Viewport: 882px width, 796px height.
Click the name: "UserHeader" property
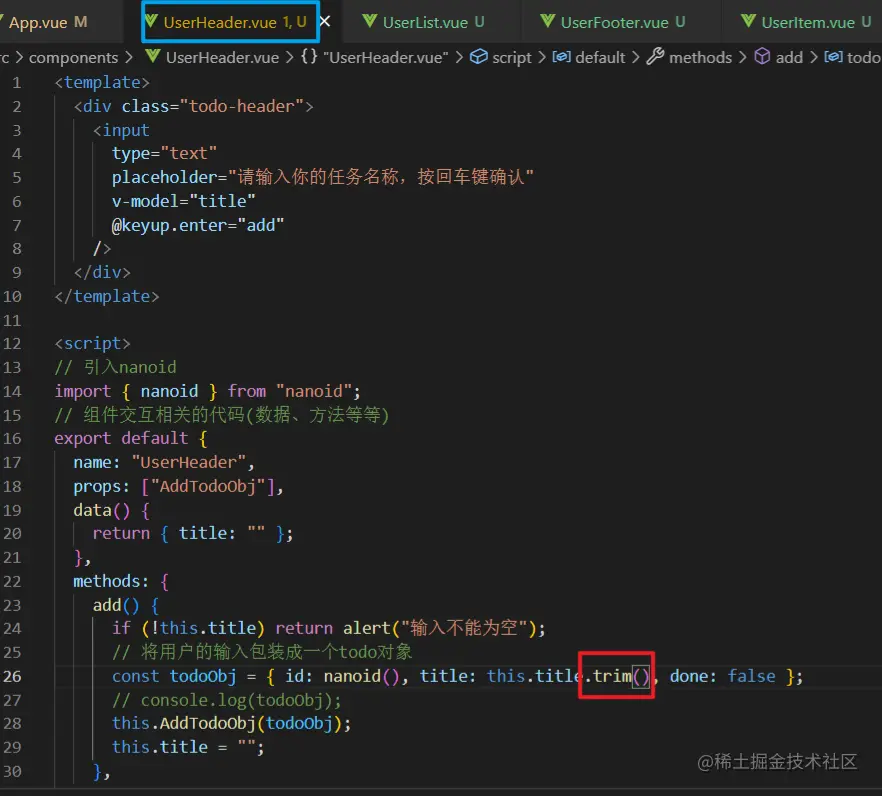(x=164, y=462)
